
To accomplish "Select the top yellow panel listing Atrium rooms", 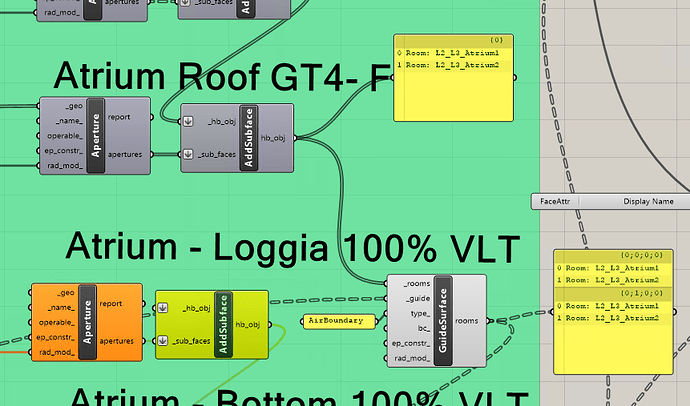I will tap(454, 78).
